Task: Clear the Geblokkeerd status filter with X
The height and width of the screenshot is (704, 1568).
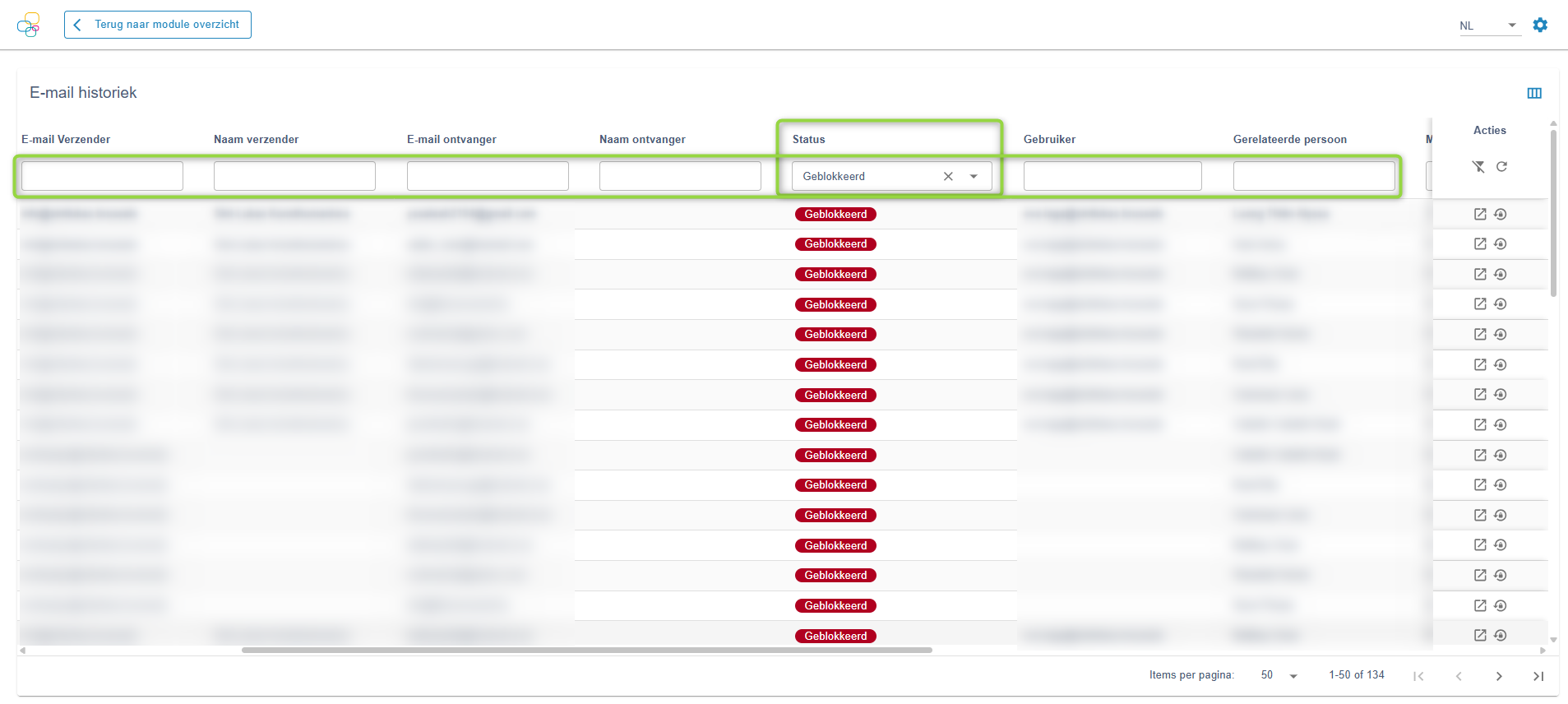Action: click(948, 176)
